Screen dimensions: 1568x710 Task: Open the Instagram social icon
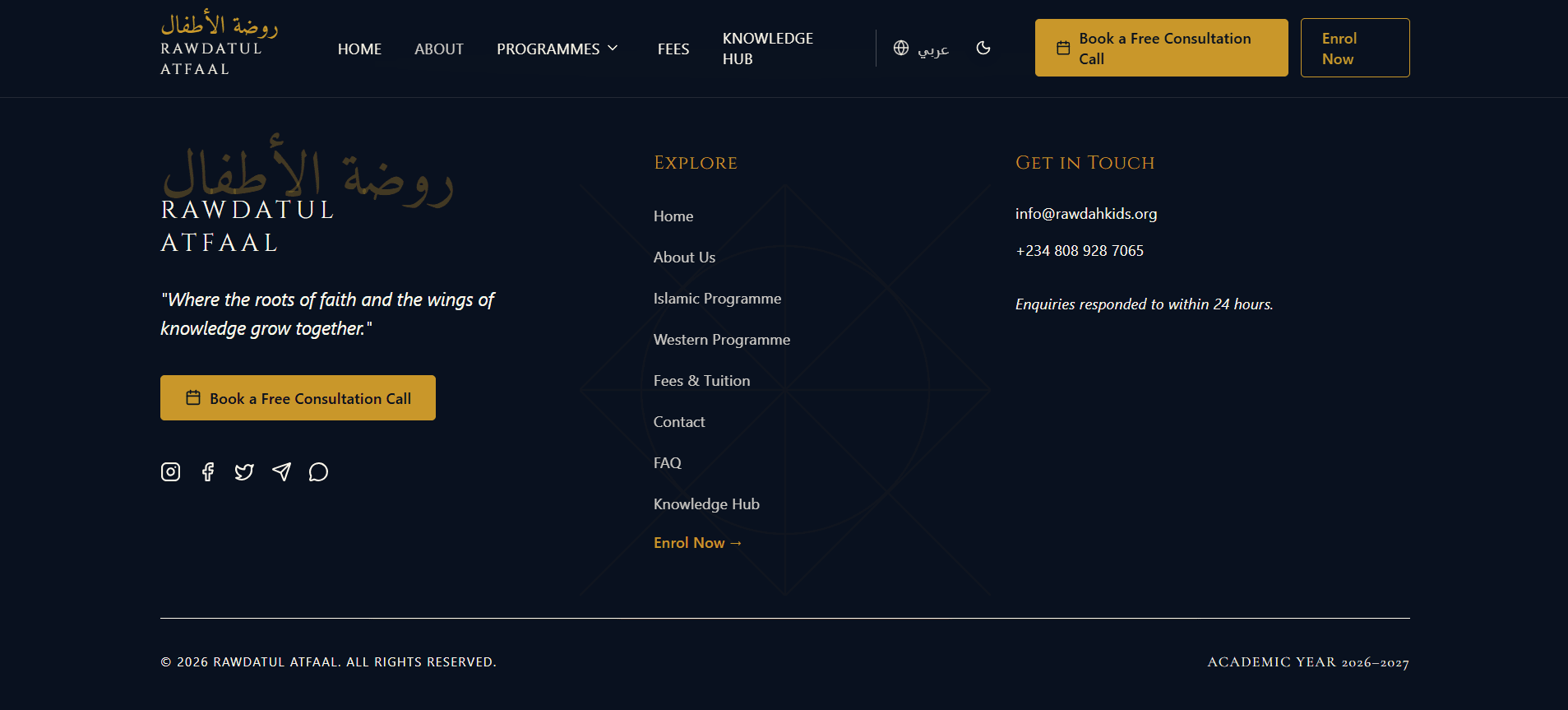[x=170, y=471]
